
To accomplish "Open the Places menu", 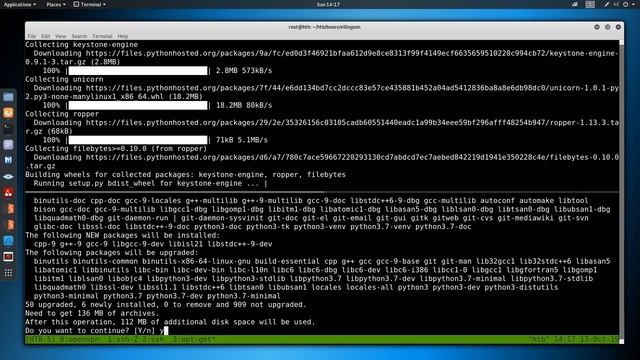I will tap(56, 4).
